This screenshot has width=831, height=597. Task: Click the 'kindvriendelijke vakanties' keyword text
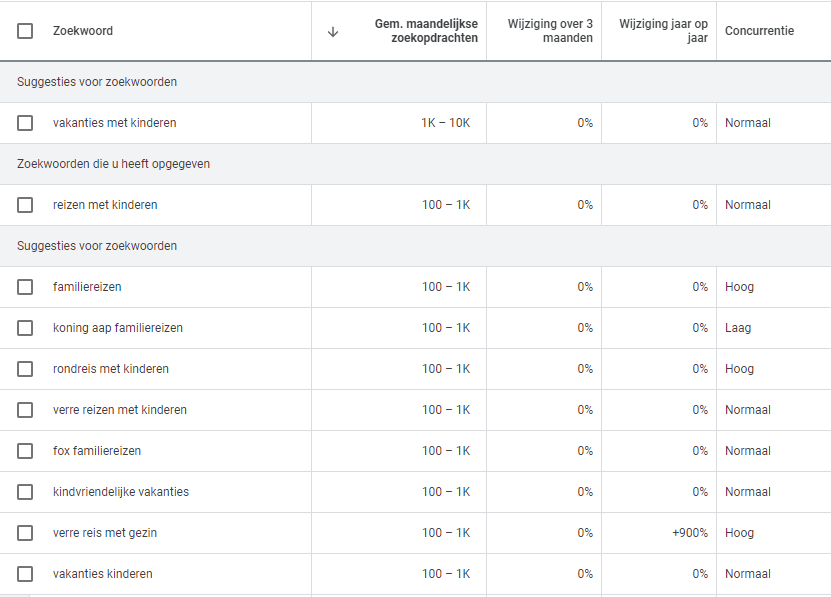121,492
